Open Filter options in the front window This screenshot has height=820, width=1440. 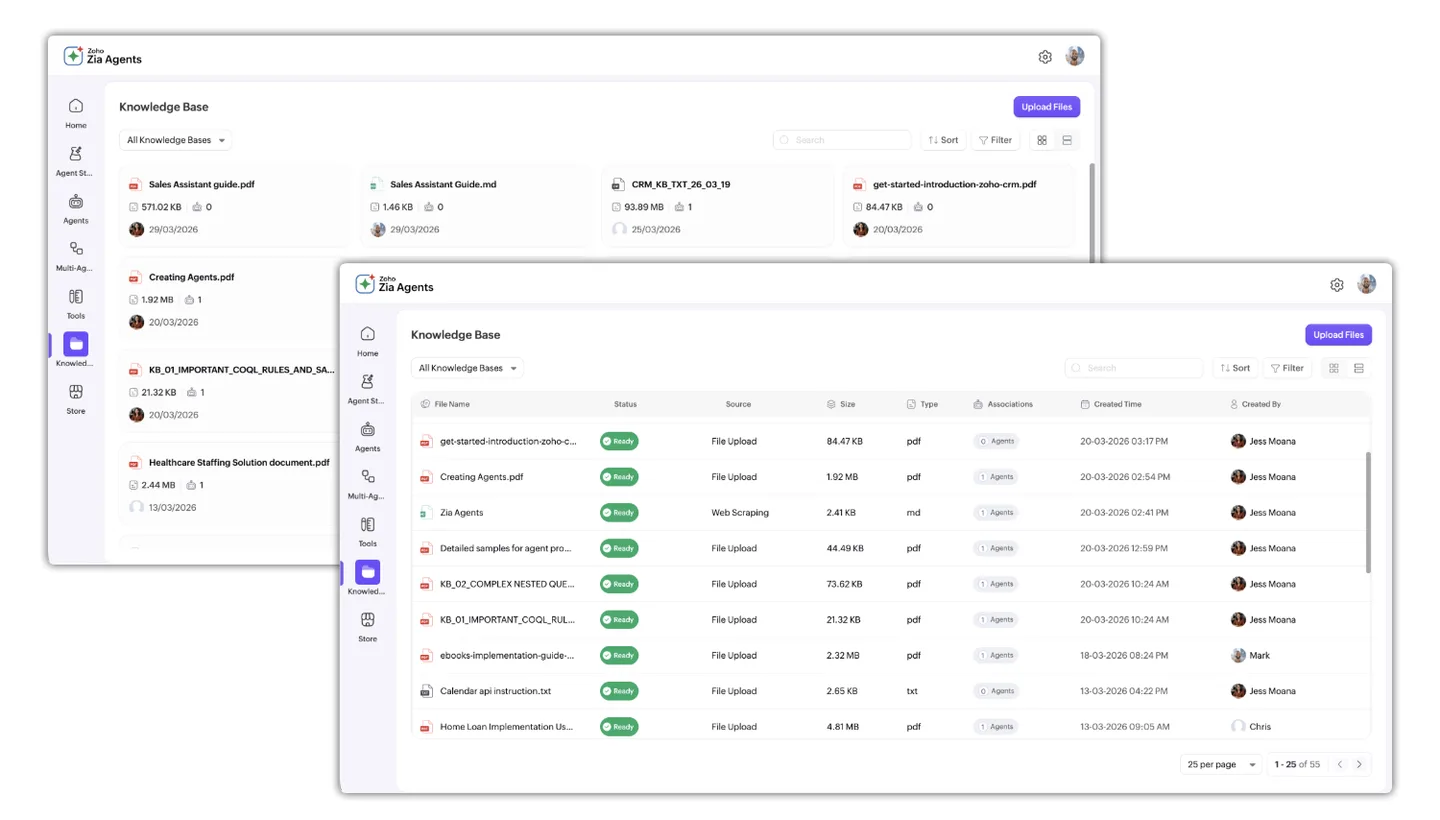point(1287,368)
